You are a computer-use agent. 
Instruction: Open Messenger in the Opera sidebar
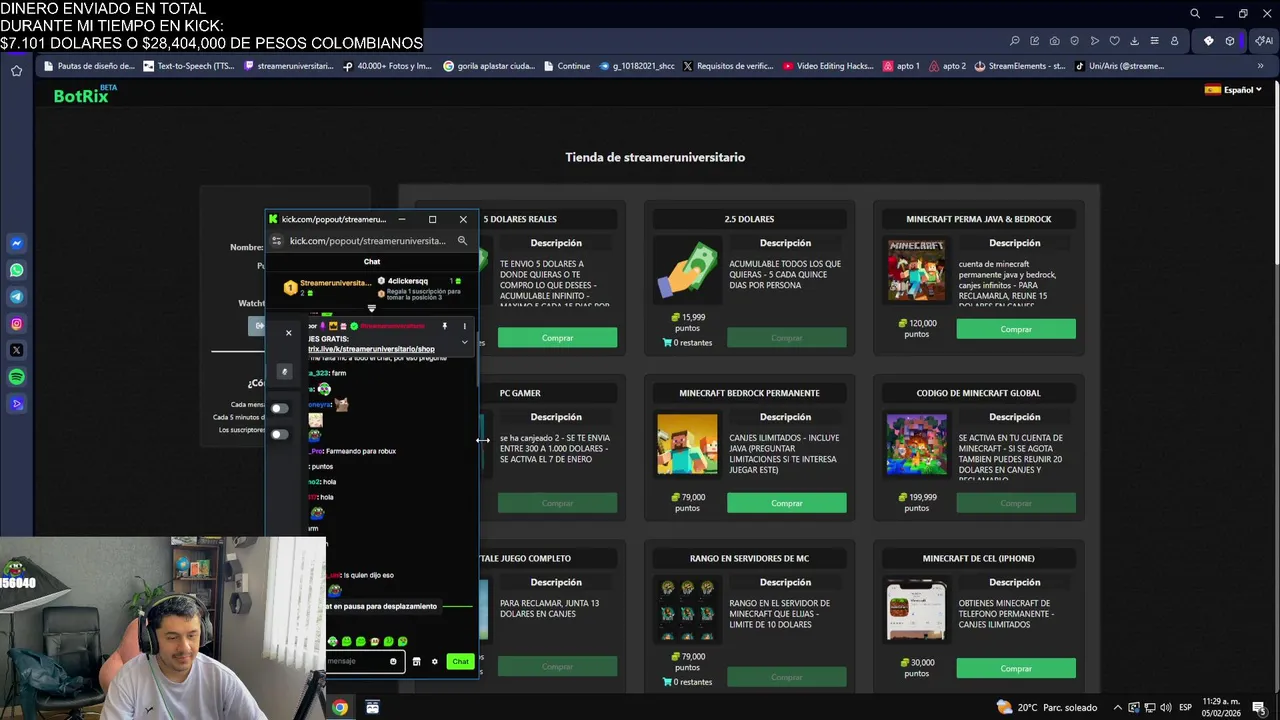(x=17, y=243)
